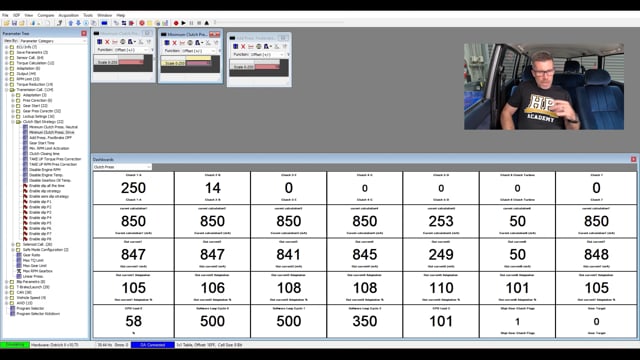This screenshot has width=640, height=360.
Task: Select Gear Ratio parameter
Action: point(31,255)
